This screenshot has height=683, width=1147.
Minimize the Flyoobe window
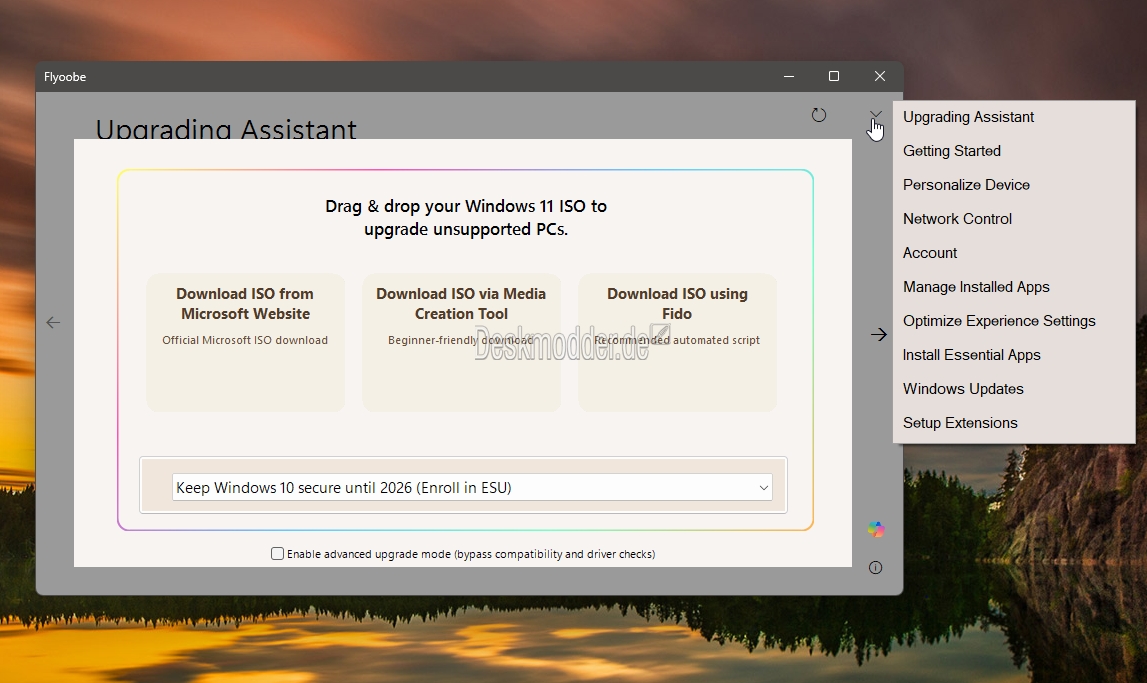[789, 76]
